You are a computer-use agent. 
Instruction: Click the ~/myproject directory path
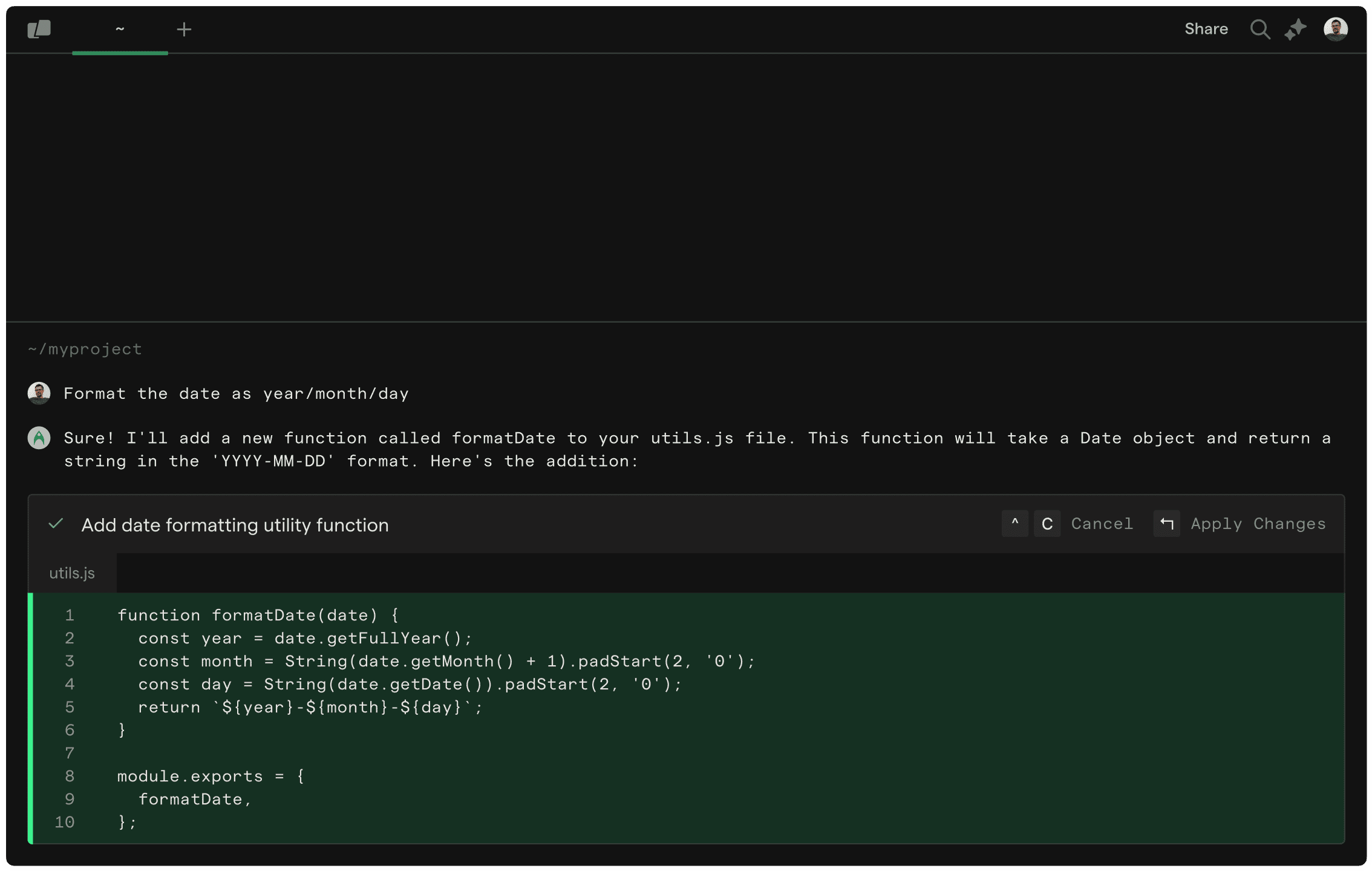tap(85, 349)
